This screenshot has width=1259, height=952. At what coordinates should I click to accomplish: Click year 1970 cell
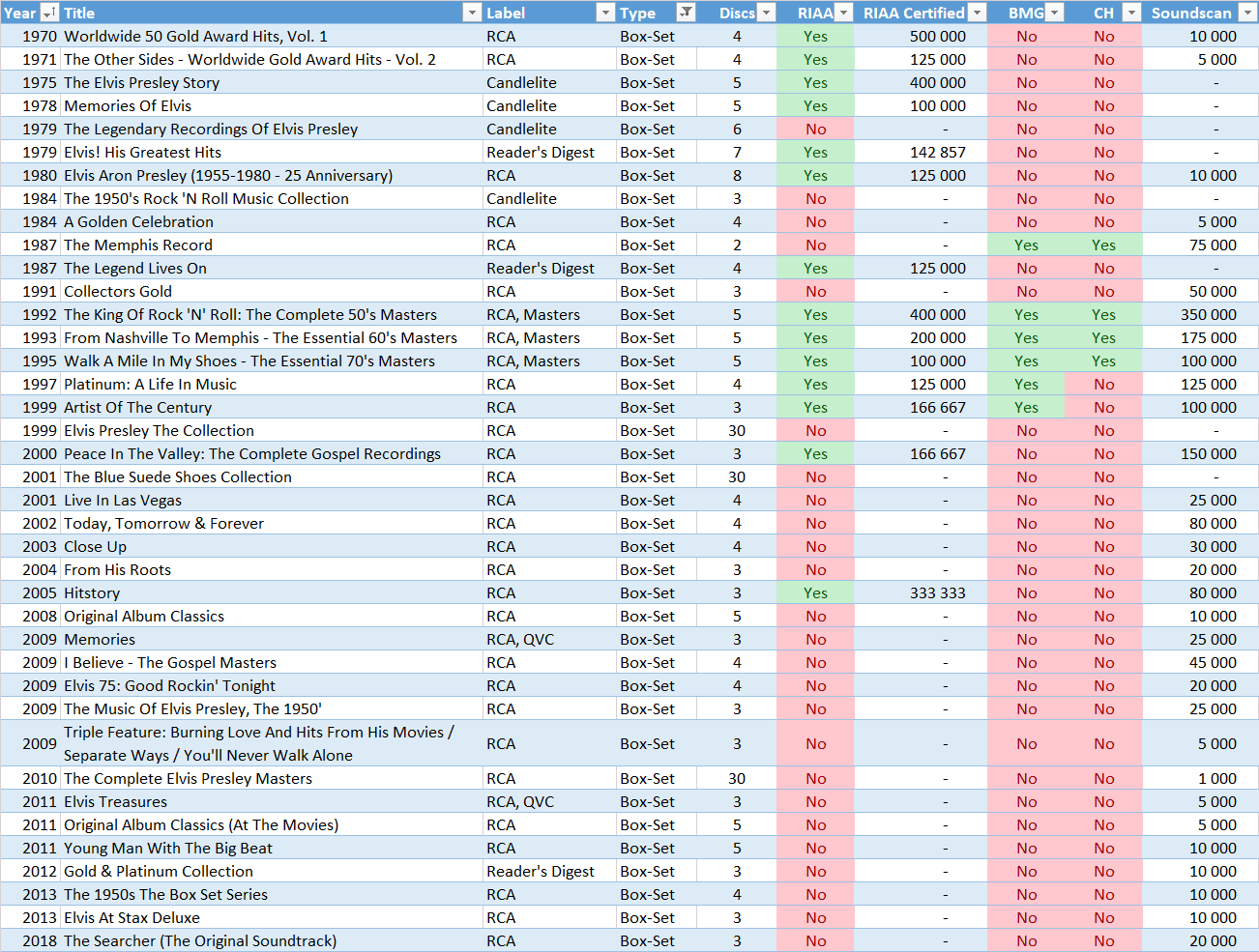pos(31,36)
